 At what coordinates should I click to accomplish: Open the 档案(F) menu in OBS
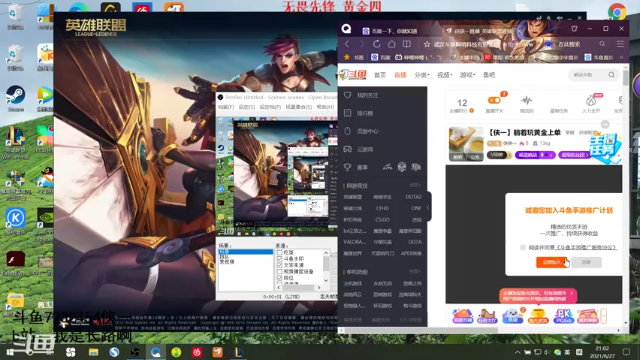[226, 107]
